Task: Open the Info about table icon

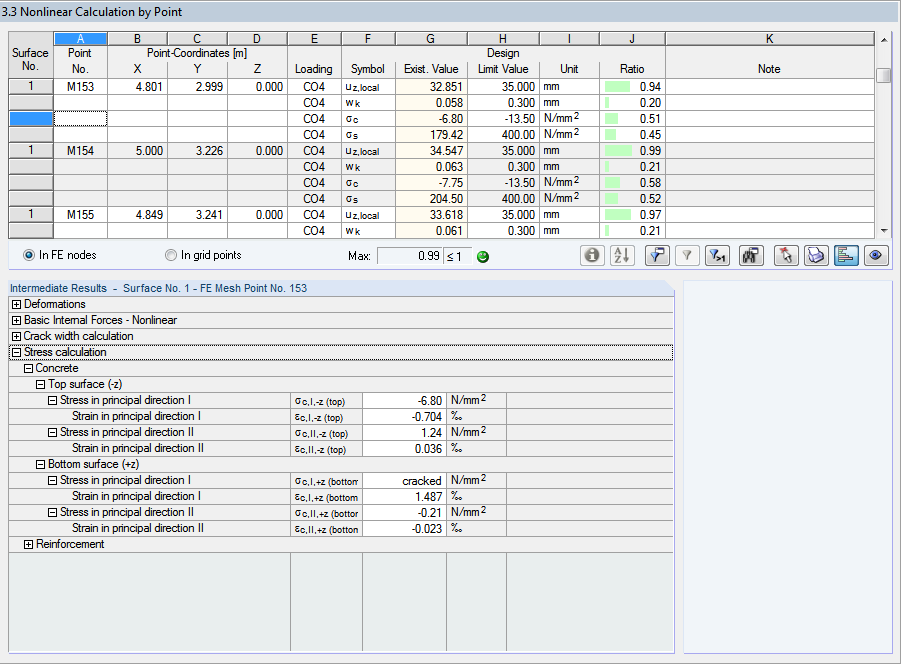Action: [592, 255]
